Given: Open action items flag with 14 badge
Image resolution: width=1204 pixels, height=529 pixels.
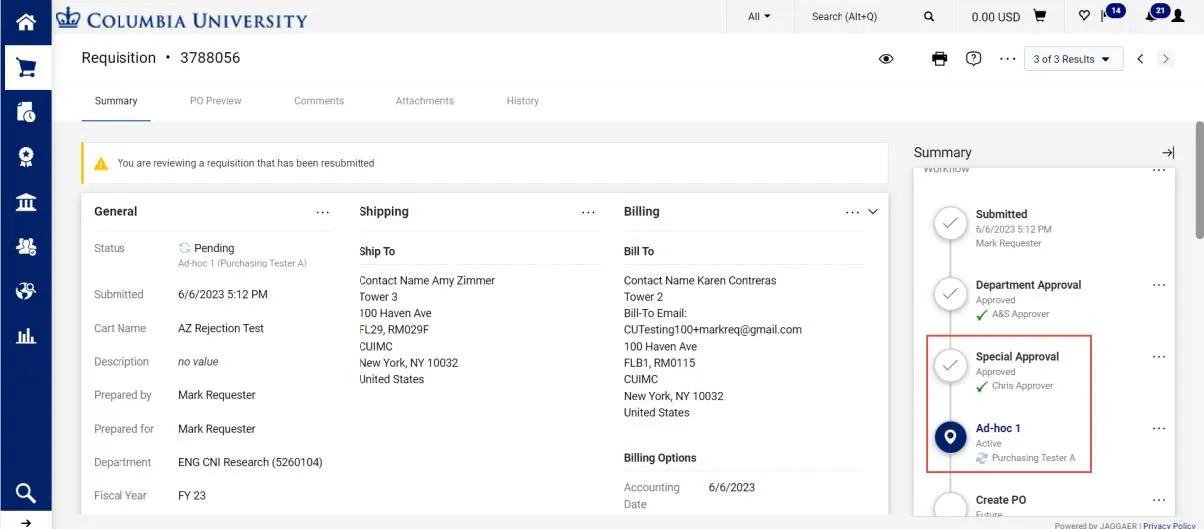Looking at the screenshot, I should point(1112,14).
